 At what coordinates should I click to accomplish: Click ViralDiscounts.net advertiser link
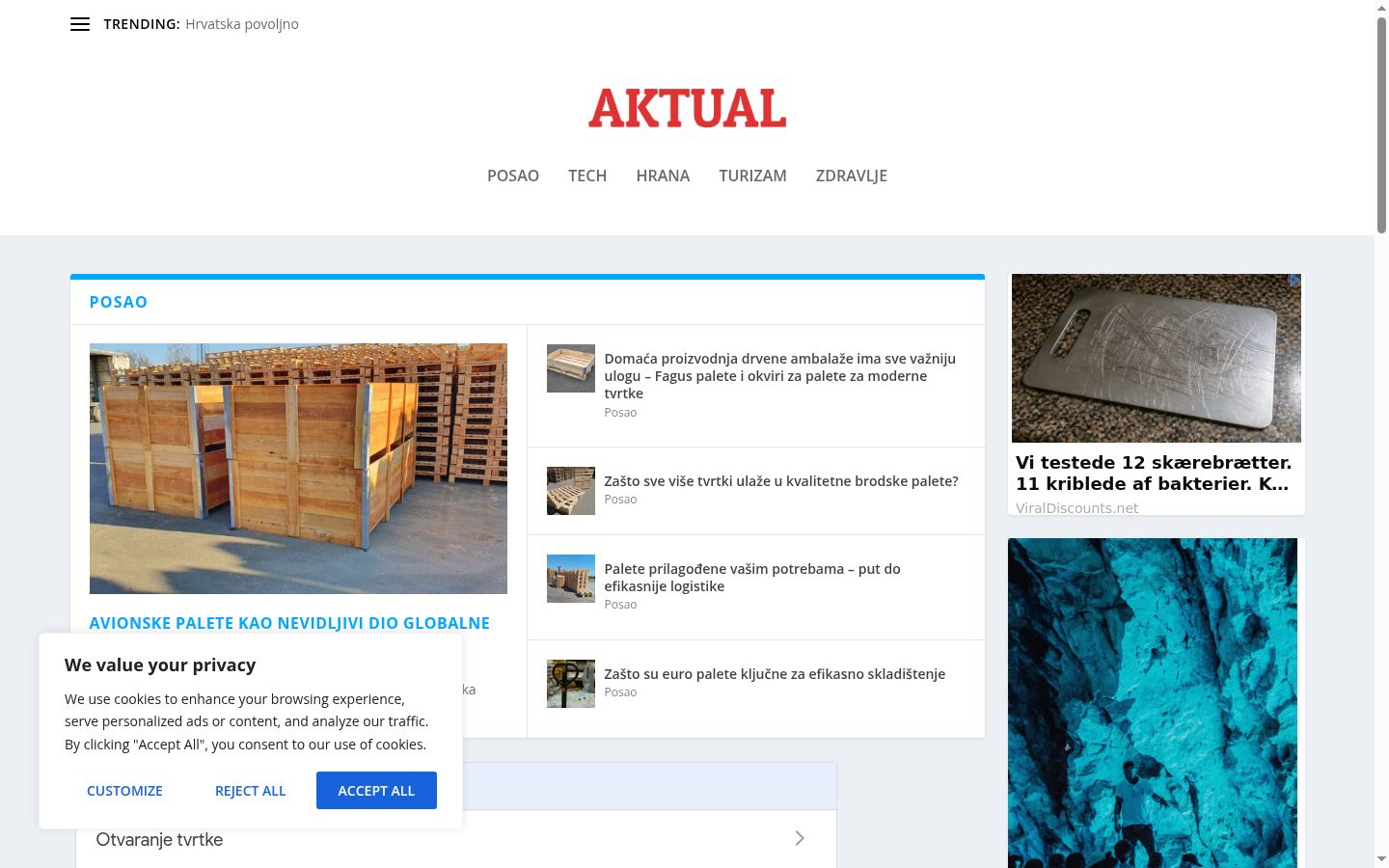click(1076, 508)
